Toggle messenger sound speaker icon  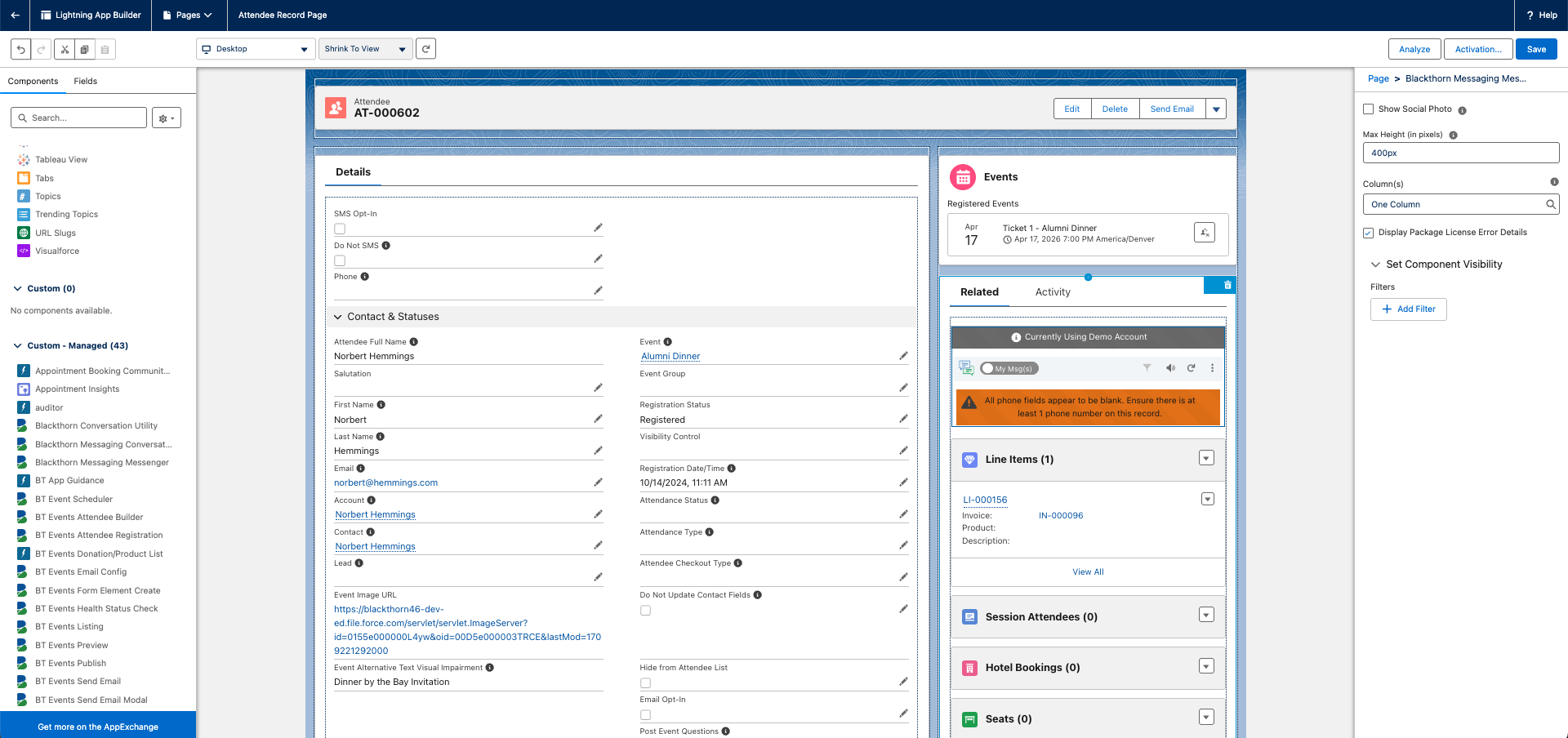tap(1170, 368)
